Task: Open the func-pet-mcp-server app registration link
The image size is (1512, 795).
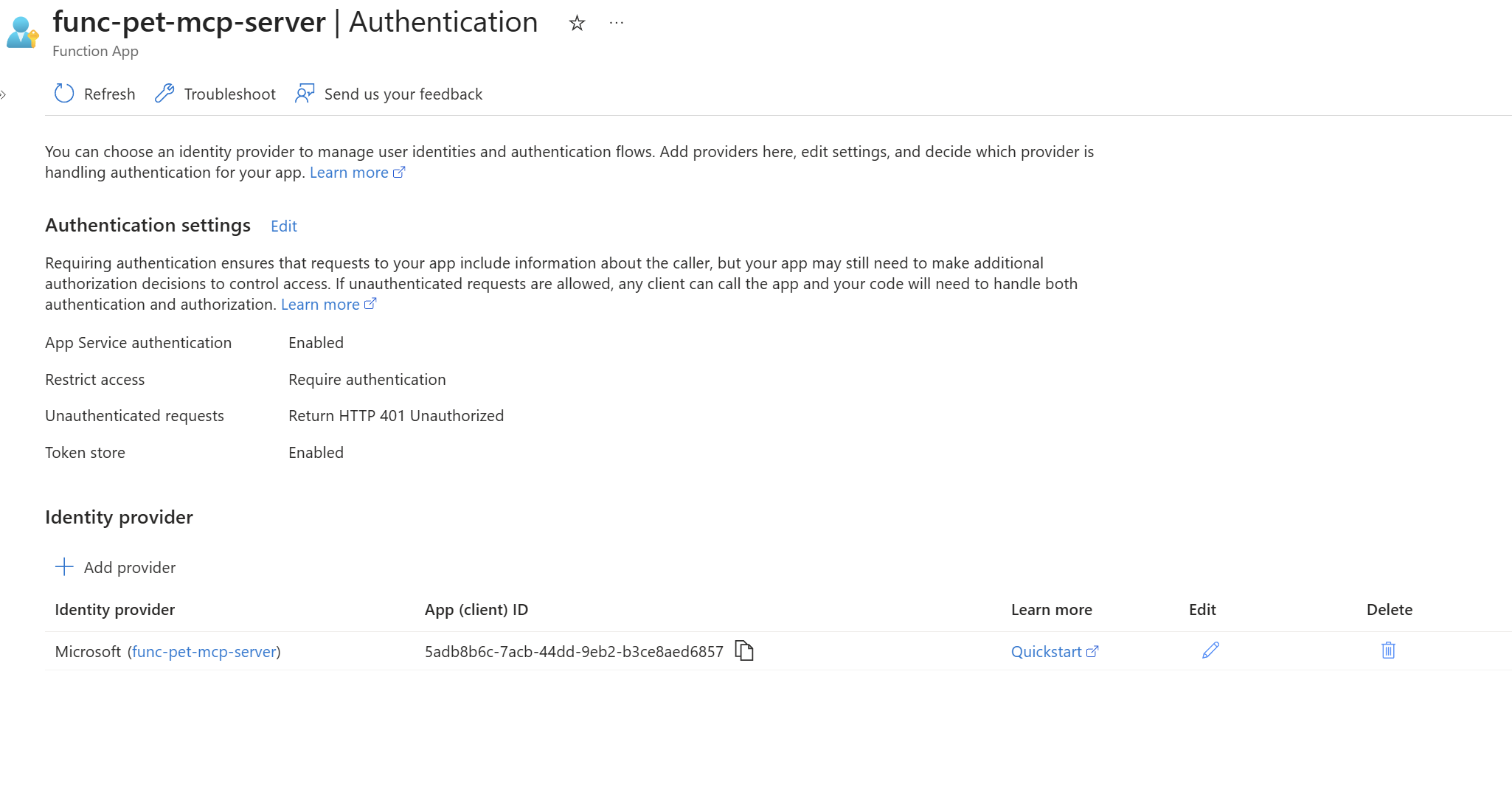Action: pos(204,652)
